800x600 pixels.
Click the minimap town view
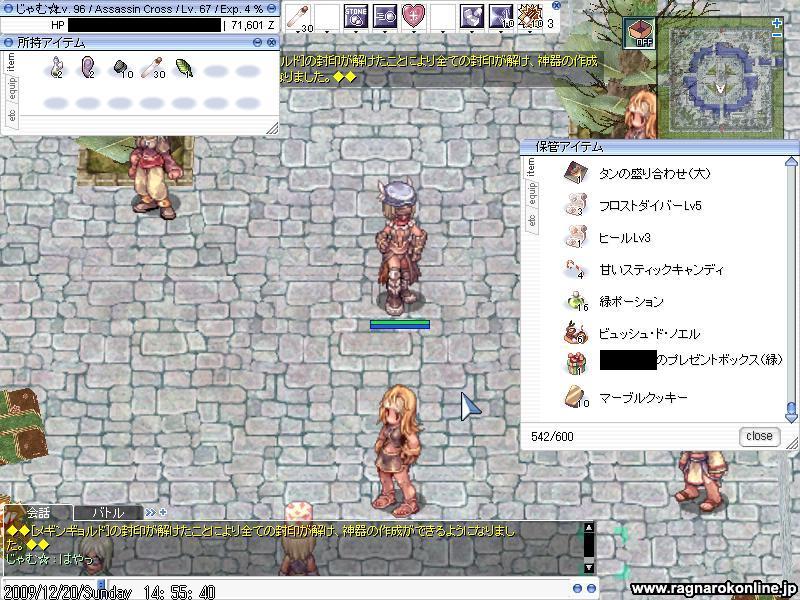(719, 80)
